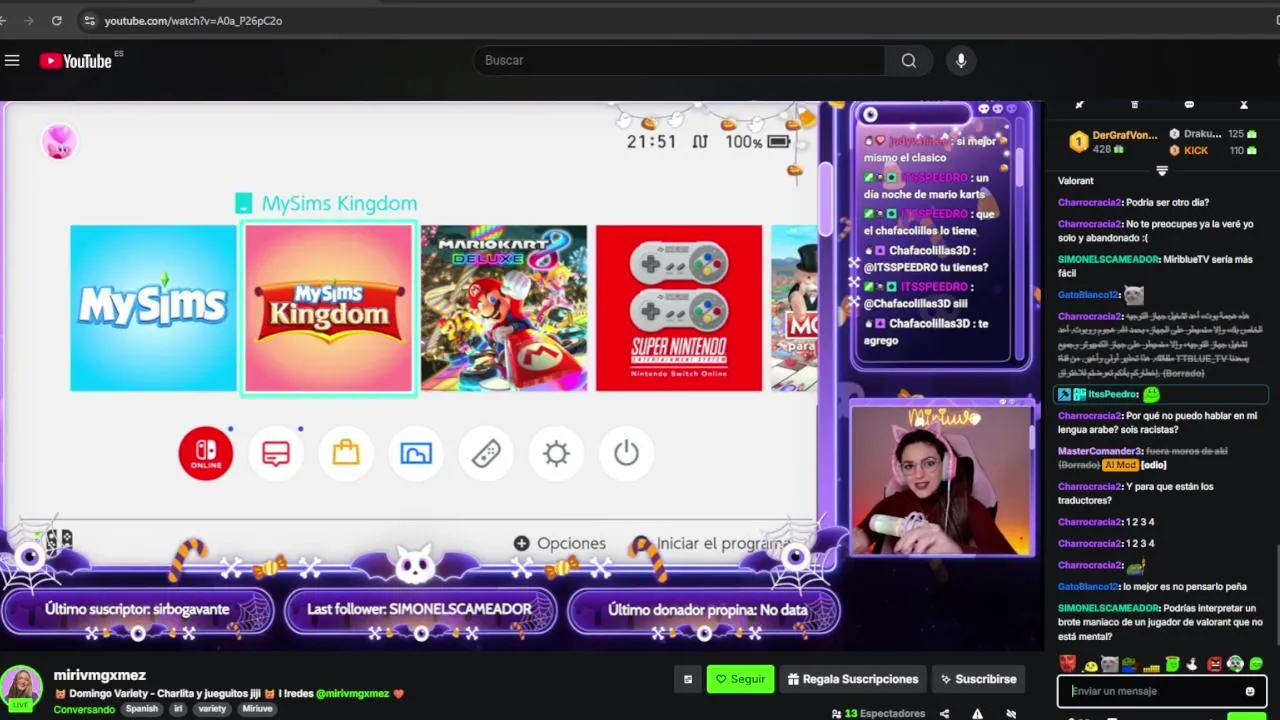
Task: Report the stream via the warning triangle icon
Action: click(977, 714)
